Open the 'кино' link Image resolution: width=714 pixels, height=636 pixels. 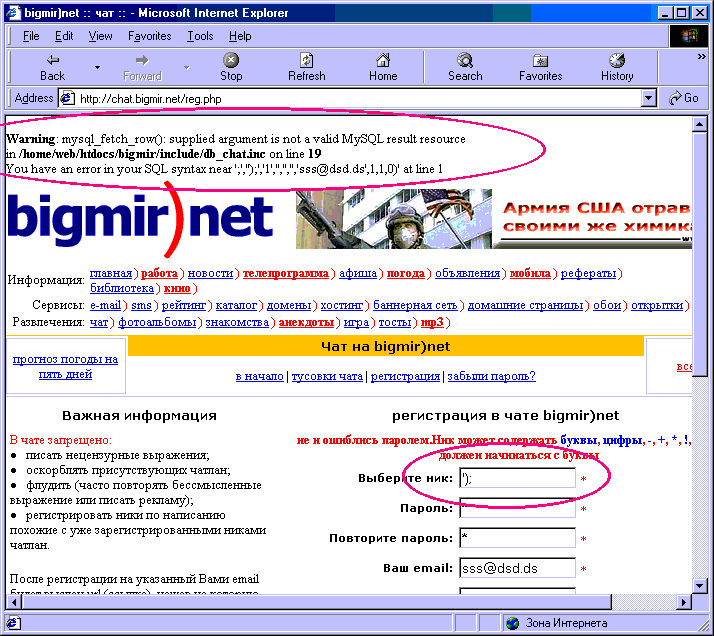click(x=177, y=288)
